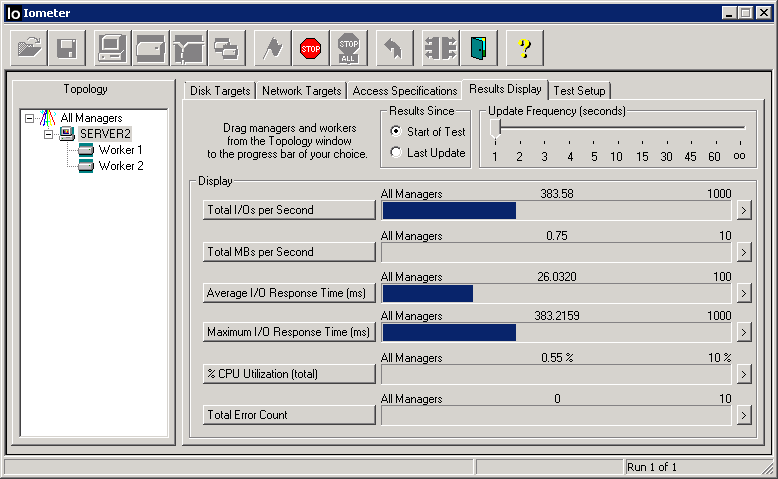Click the Save results disk icon

(x=67, y=47)
